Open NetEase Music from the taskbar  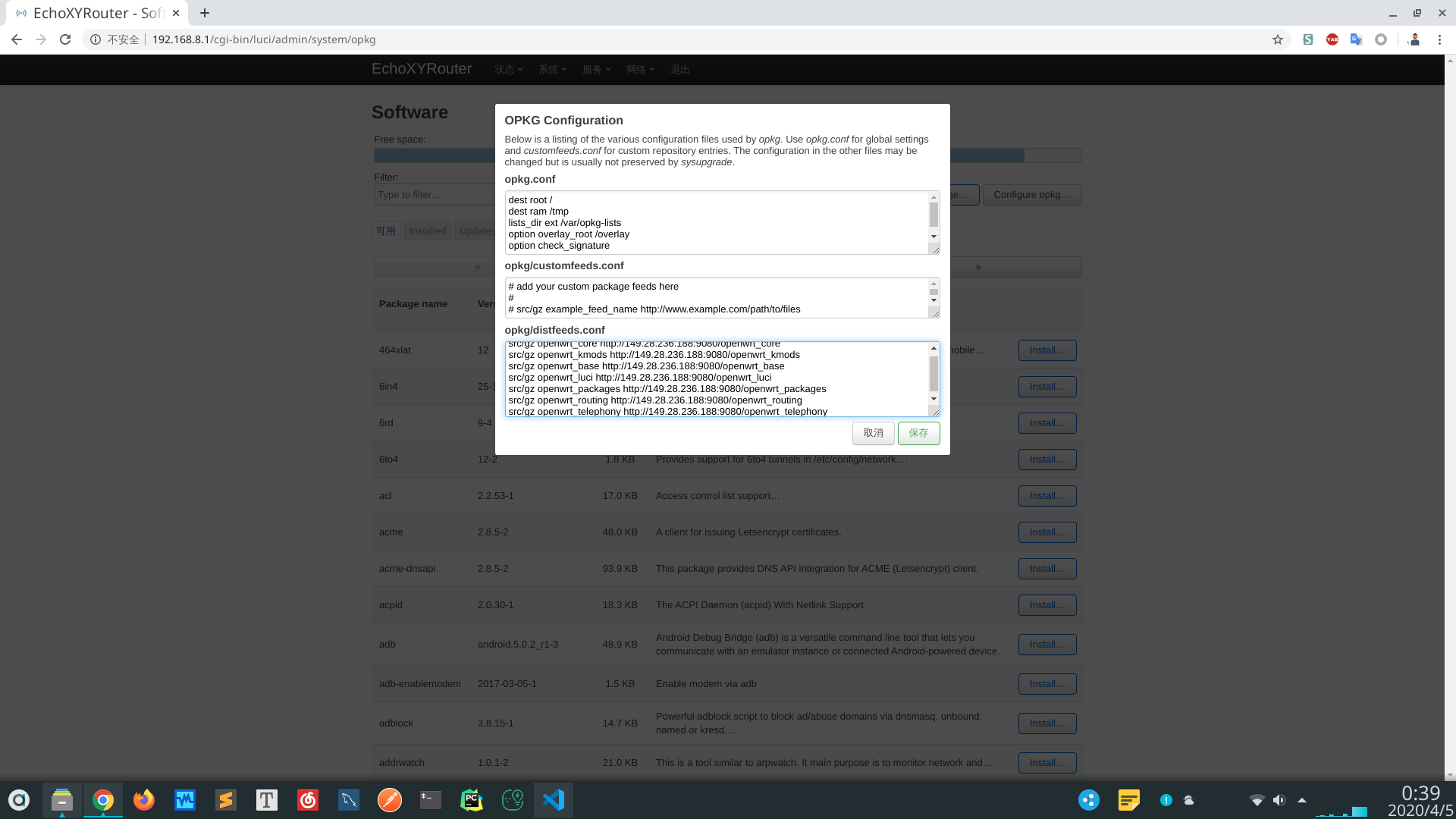click(x=308, y=800)
